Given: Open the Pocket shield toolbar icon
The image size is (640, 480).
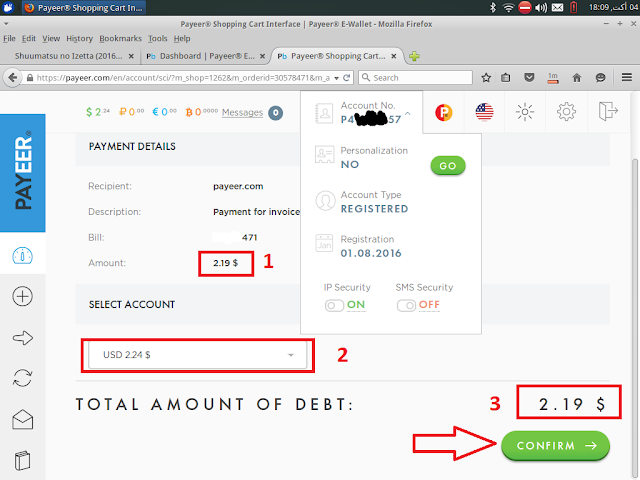Looking at the screenshot, I should [529, 78].
